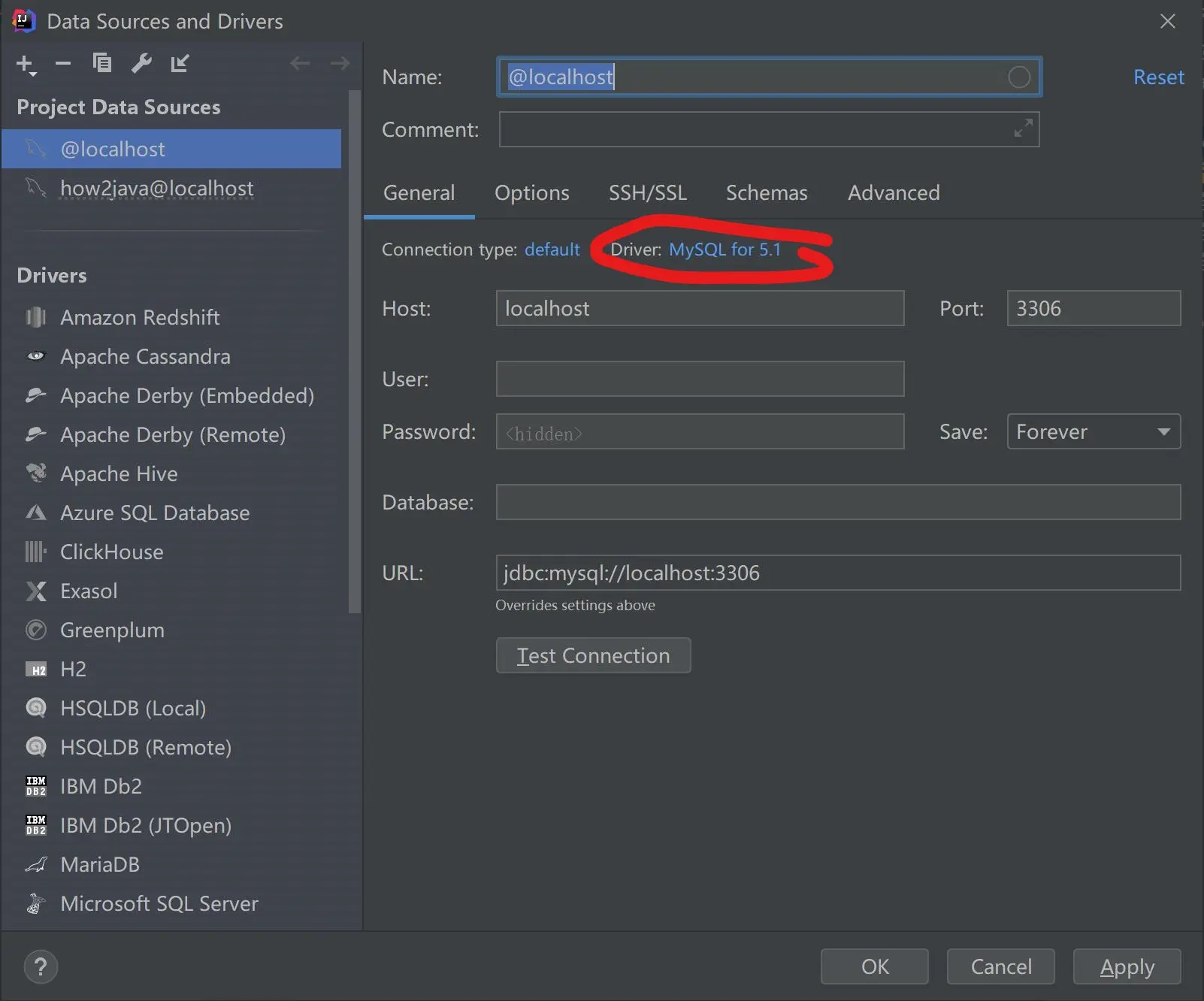Switch to the General tab
The image size is (1204, 1001).
click(x=419, y=193)
